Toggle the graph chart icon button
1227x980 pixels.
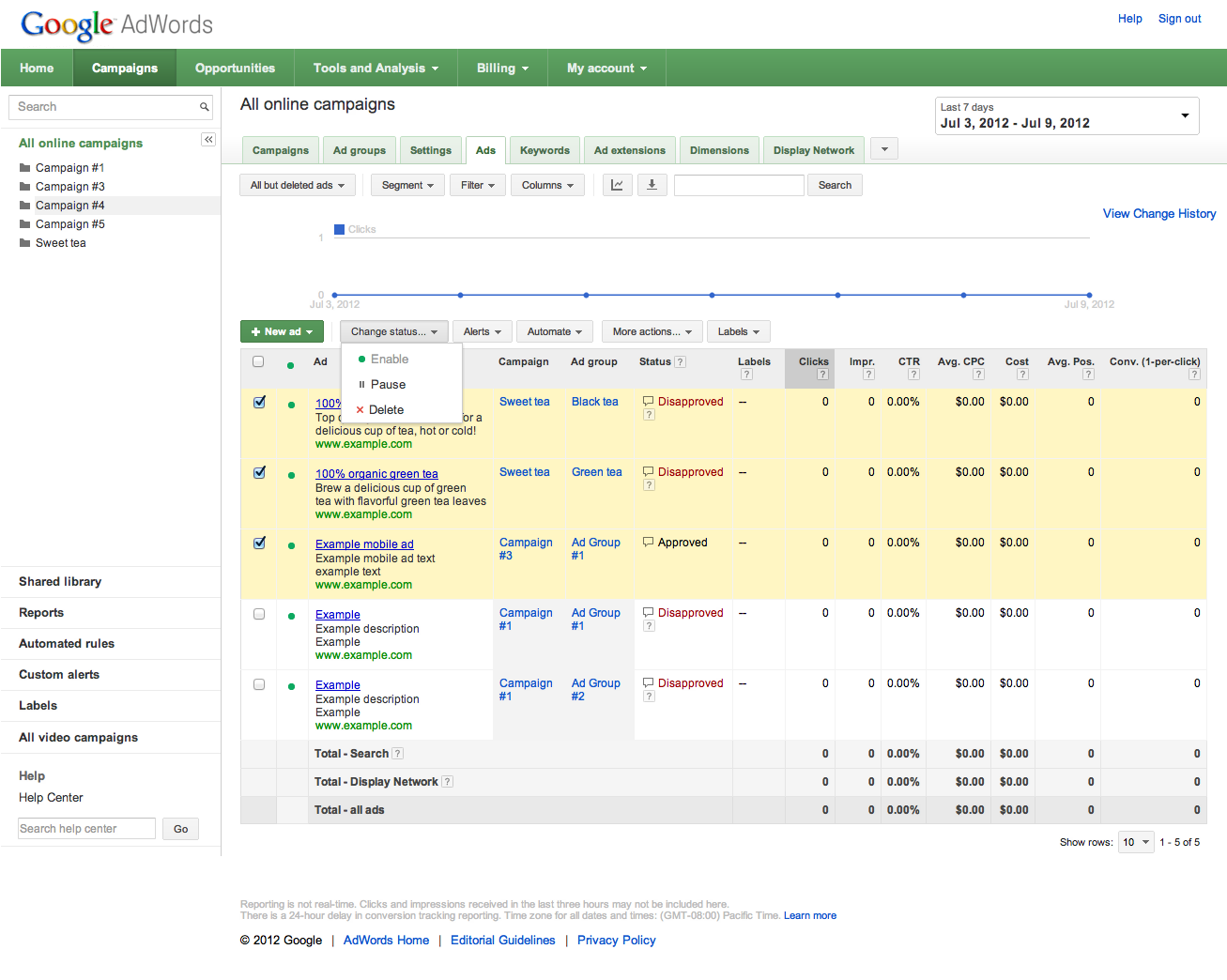pos(617,185)
